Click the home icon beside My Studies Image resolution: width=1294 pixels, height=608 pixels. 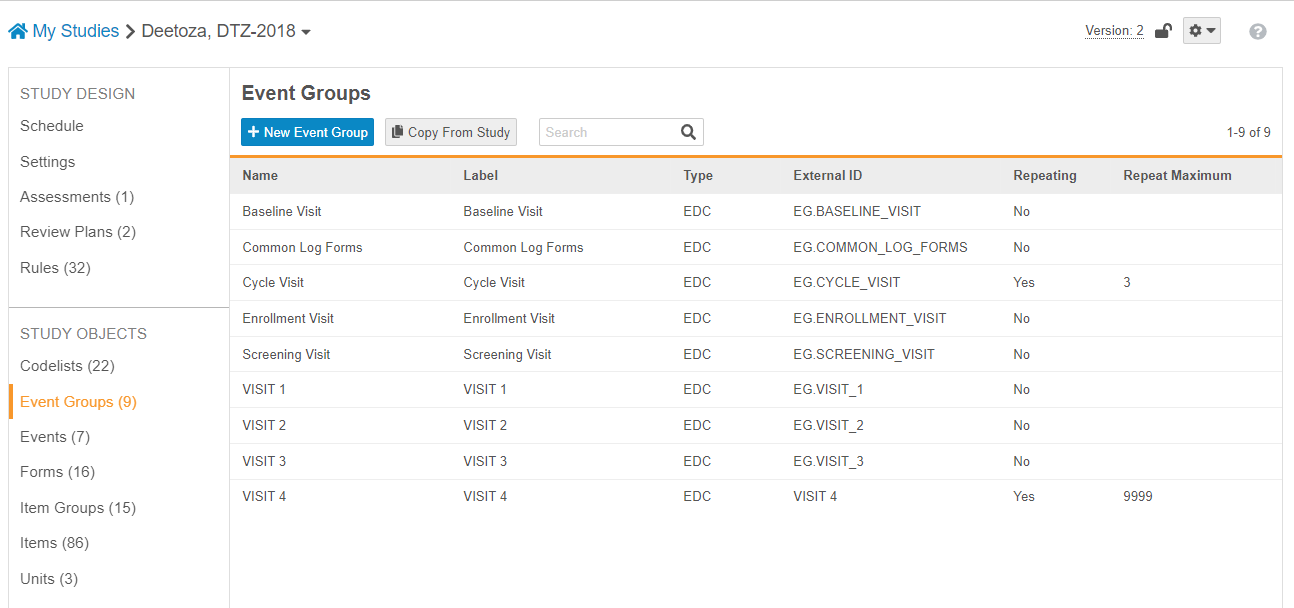(18, 32)
